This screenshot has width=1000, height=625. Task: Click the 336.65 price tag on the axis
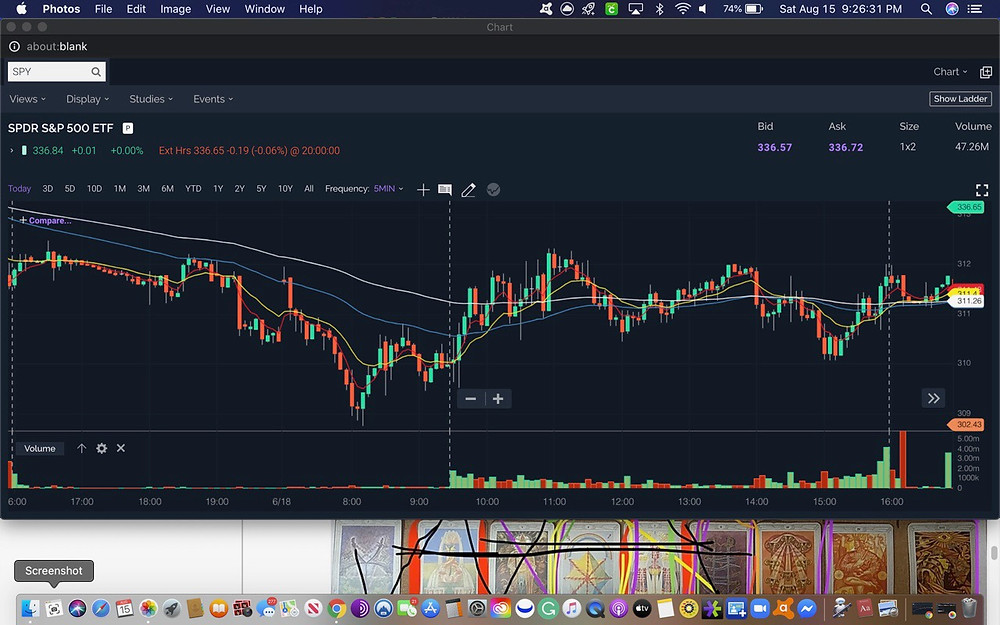click(x=966, y=207)
